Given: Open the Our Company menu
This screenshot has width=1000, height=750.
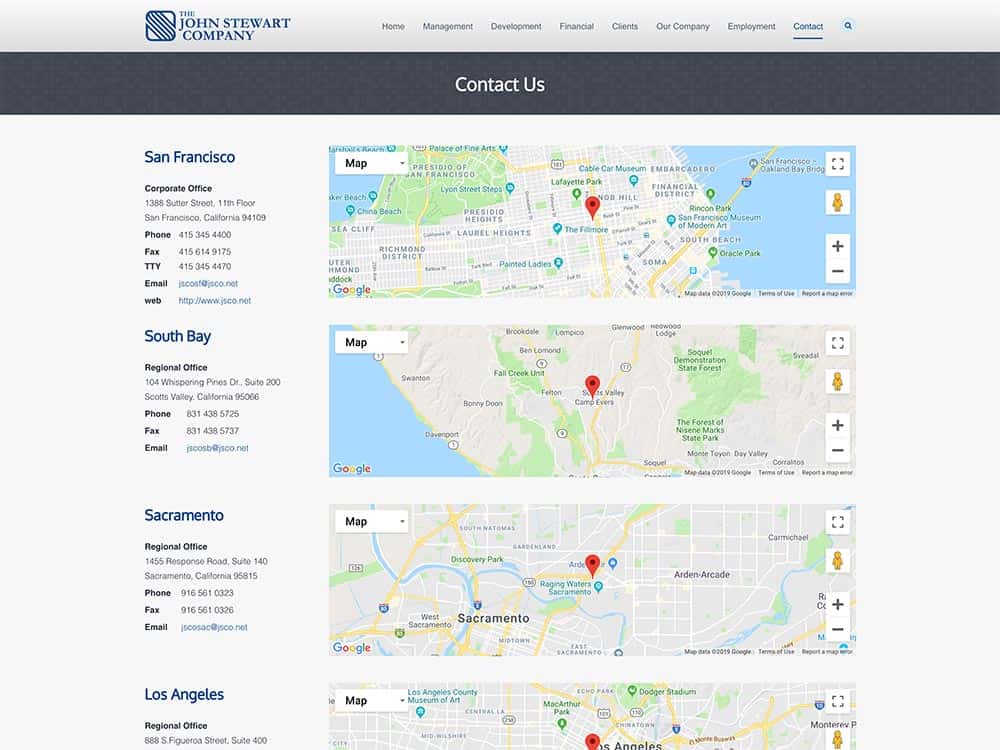Looking at the screenshot, I should [x=683, y=26].
